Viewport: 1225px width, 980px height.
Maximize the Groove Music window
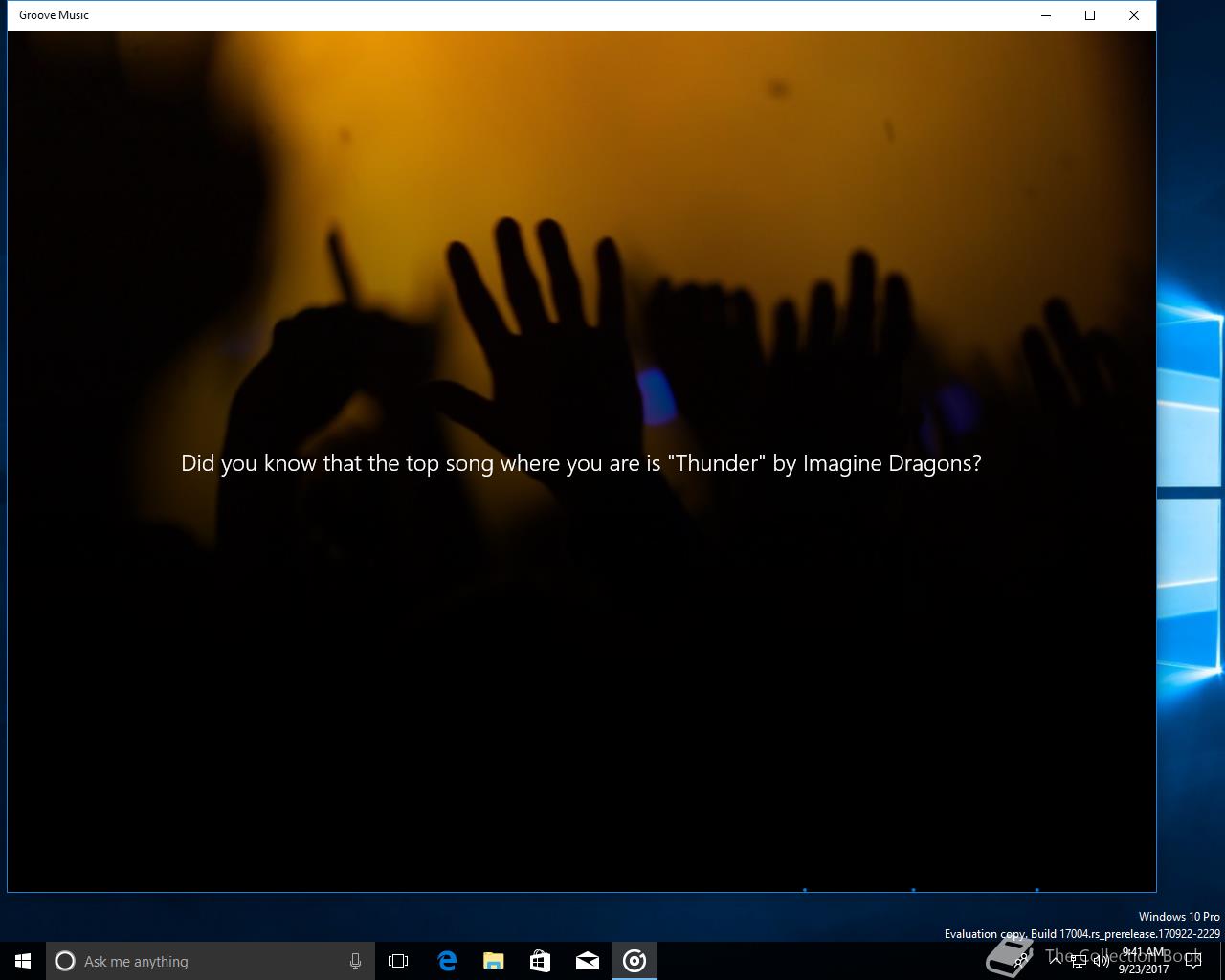pos(1090,15)
